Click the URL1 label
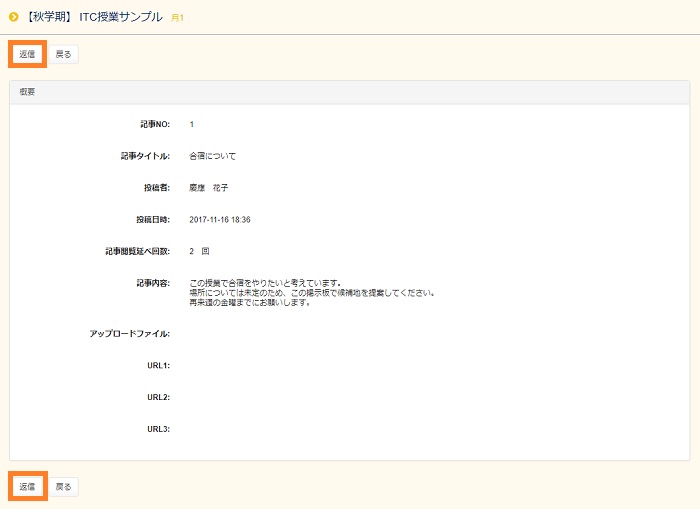The image size is (700, 509). [x=158, y=365]
